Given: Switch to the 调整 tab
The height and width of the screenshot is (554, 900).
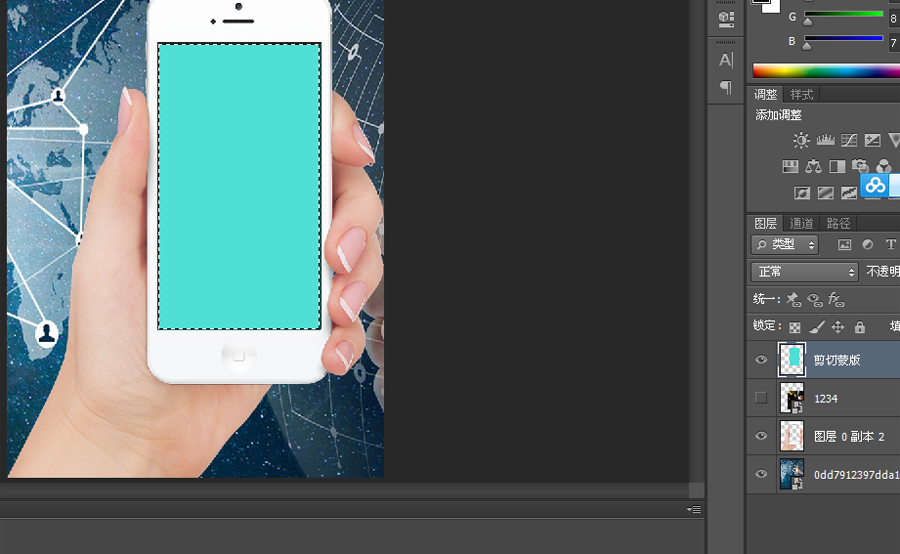Looking at the screenshot, I should pos(765,94).
